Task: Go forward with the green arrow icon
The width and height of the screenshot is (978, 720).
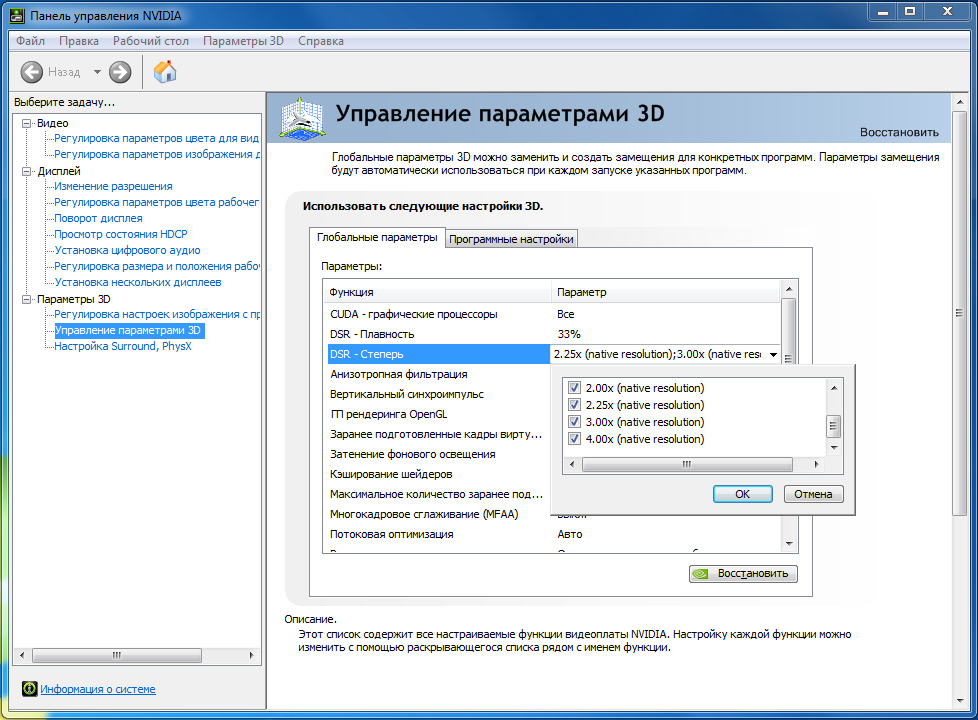Action: [120, 72]
